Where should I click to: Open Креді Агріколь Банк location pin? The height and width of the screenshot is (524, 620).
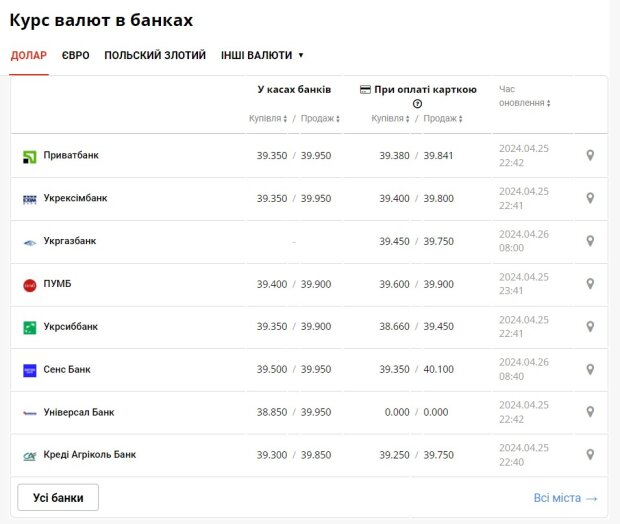[x=590, y=455]
